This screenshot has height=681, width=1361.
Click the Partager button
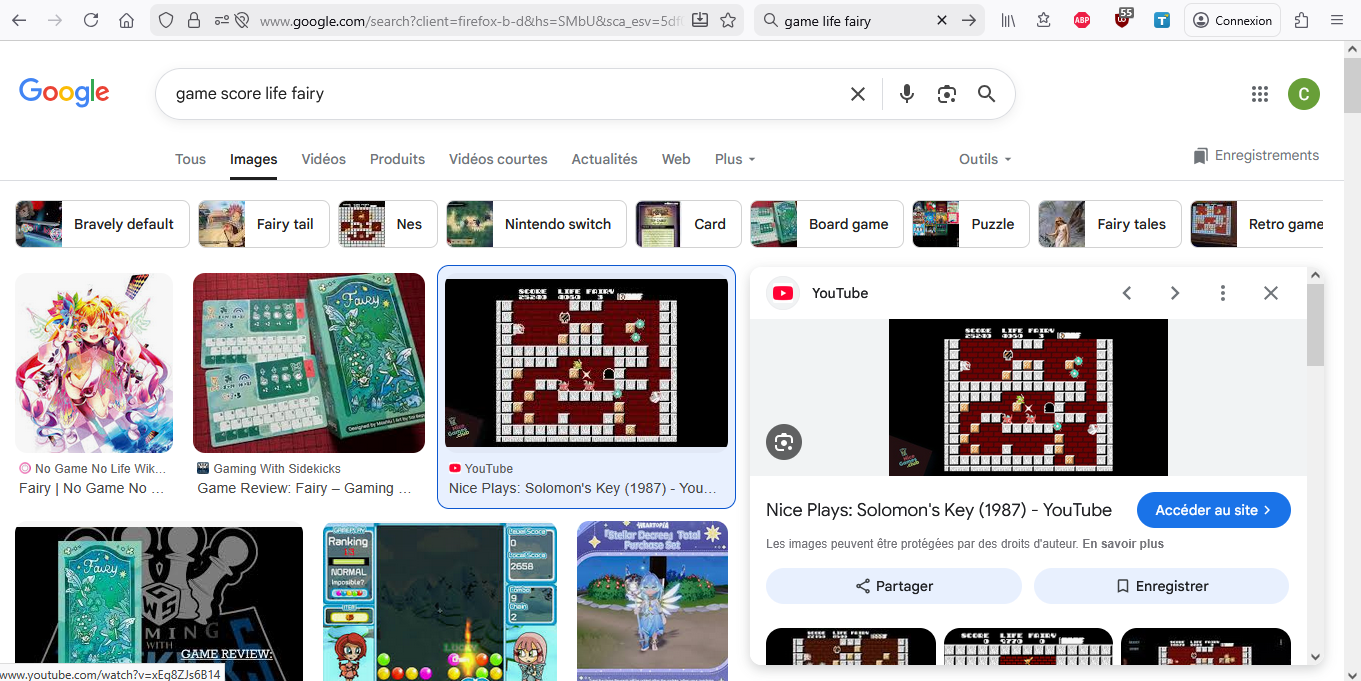[893, 586]
